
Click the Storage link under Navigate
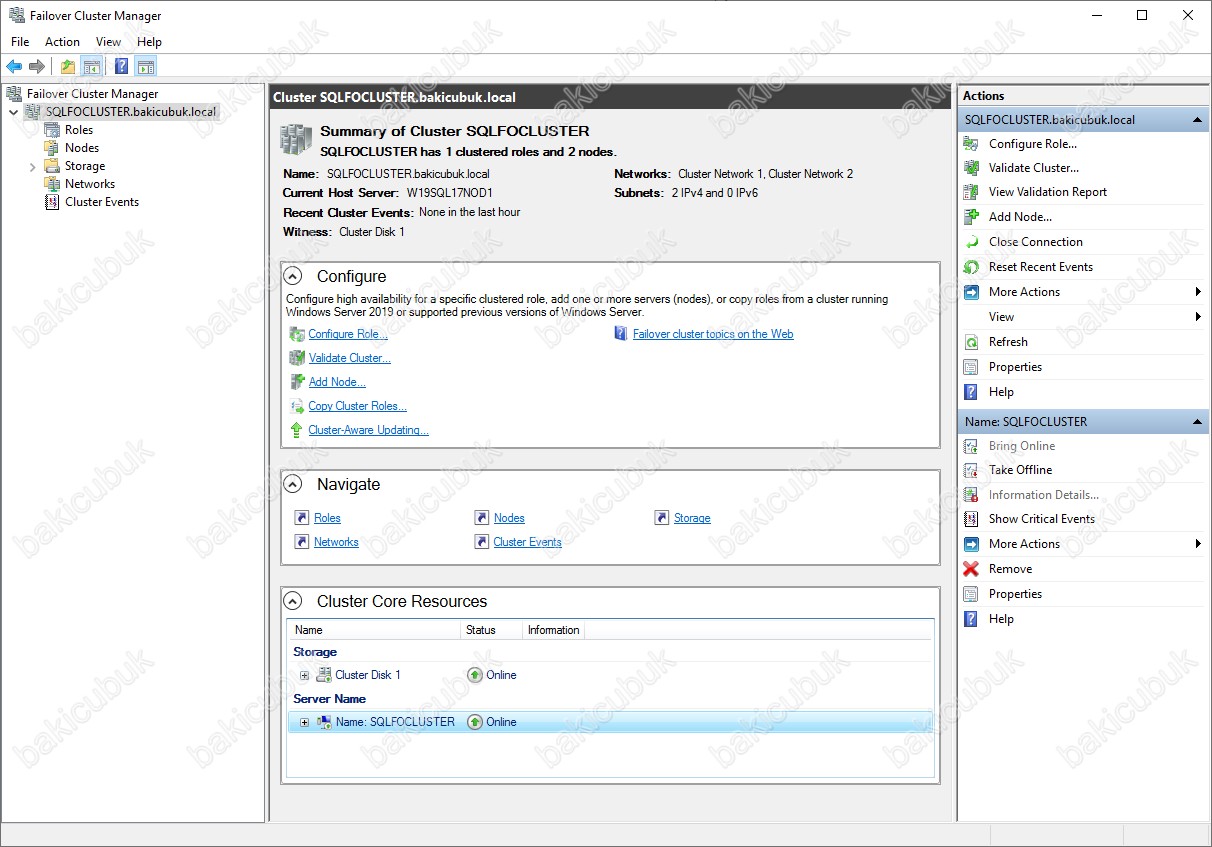pos(692,518)
